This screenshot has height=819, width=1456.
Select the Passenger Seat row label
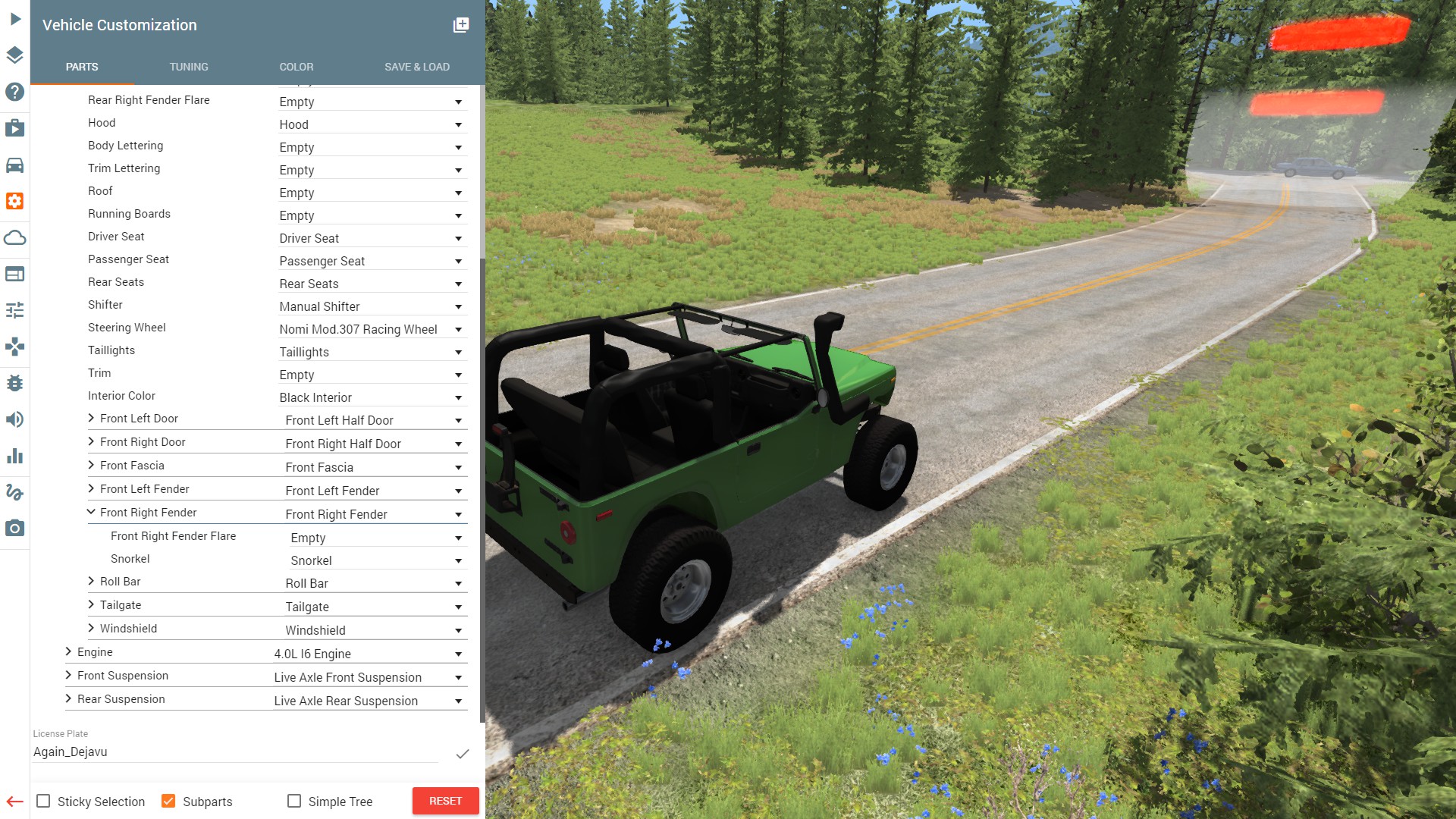coord(128,259)
